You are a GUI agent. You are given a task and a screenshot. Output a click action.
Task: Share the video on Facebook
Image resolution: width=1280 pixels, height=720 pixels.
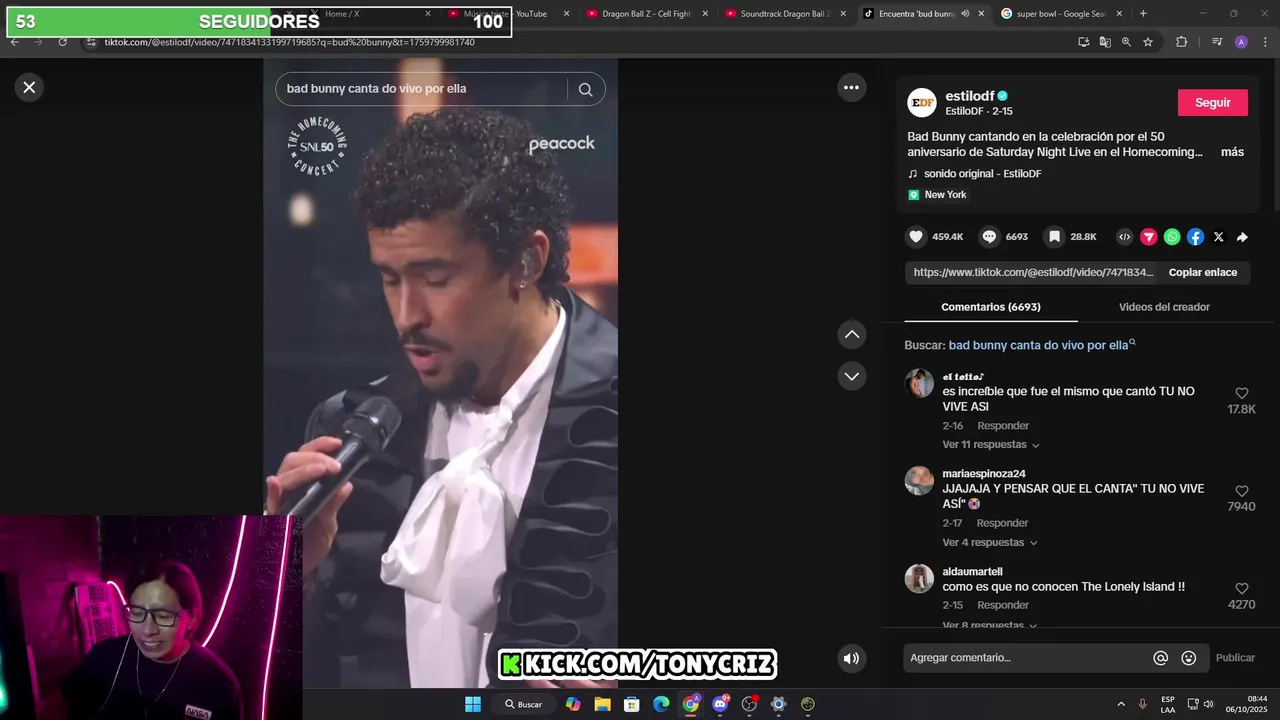(1195, 237)
